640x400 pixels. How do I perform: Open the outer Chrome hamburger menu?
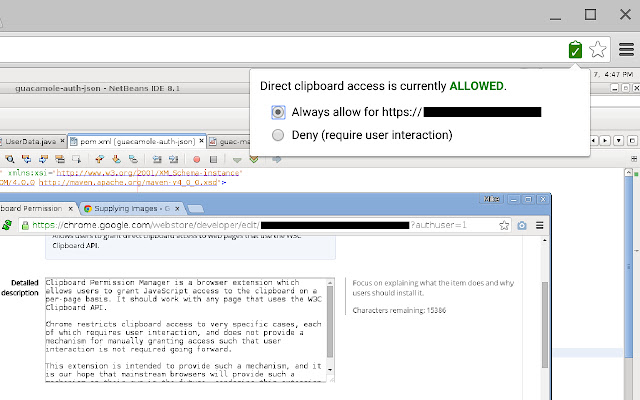point(626,50)
